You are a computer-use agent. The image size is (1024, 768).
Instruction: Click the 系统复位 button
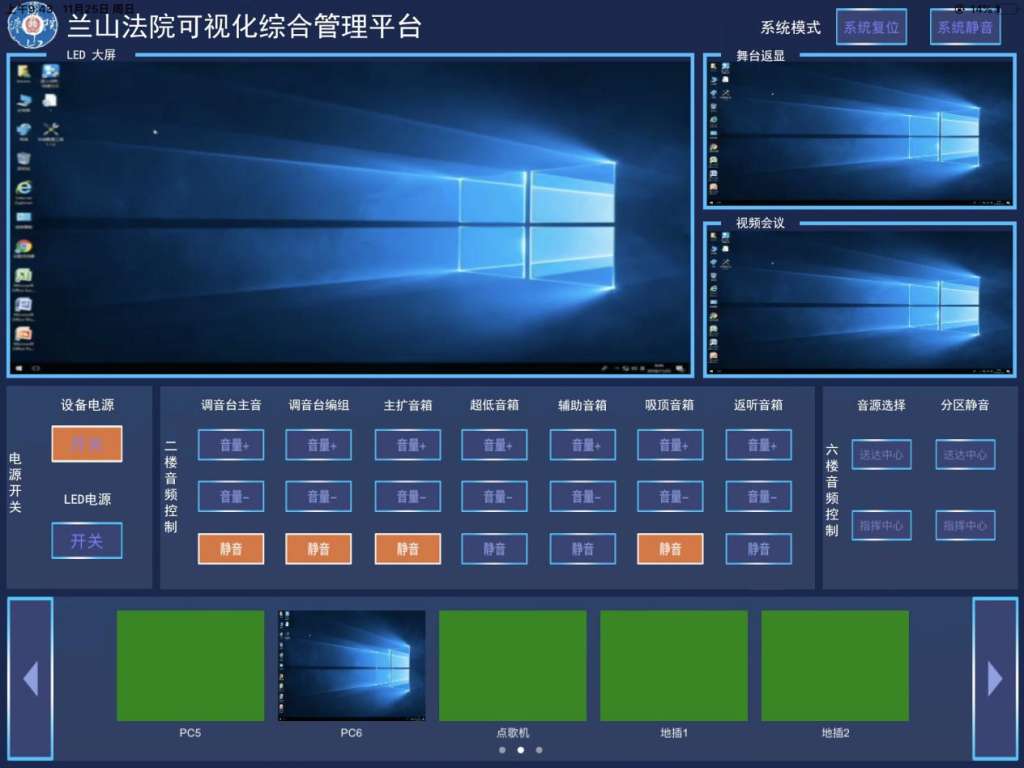871,27
